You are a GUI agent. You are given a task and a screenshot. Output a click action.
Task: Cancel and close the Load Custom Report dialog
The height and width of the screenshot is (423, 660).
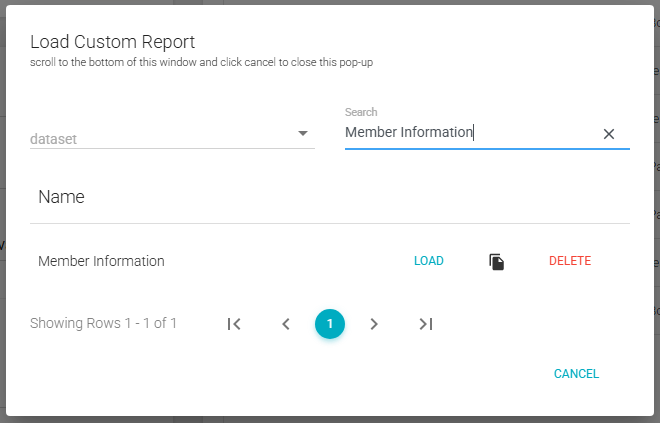coord(576,374)
